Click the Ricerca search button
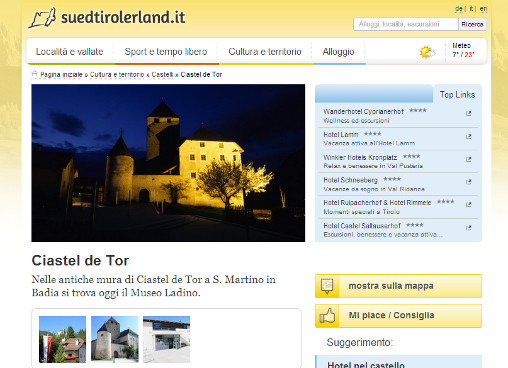The height and width of the screenshot is (368, 508). click(x=472, y=24)
